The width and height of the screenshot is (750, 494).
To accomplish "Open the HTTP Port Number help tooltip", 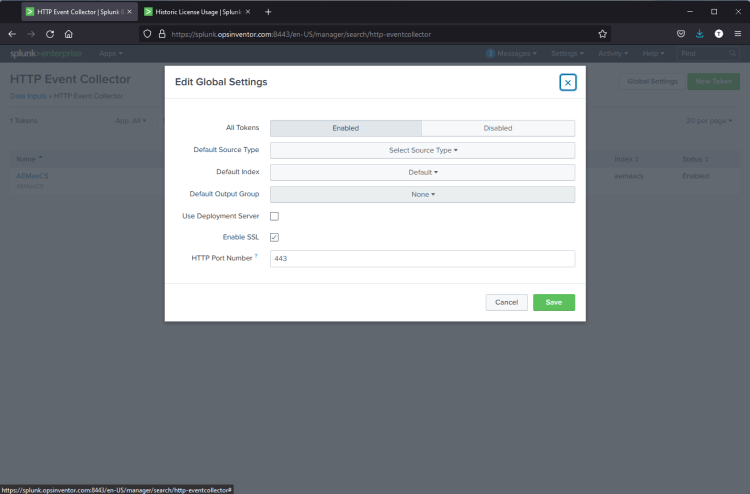I will tap(256, 256).
